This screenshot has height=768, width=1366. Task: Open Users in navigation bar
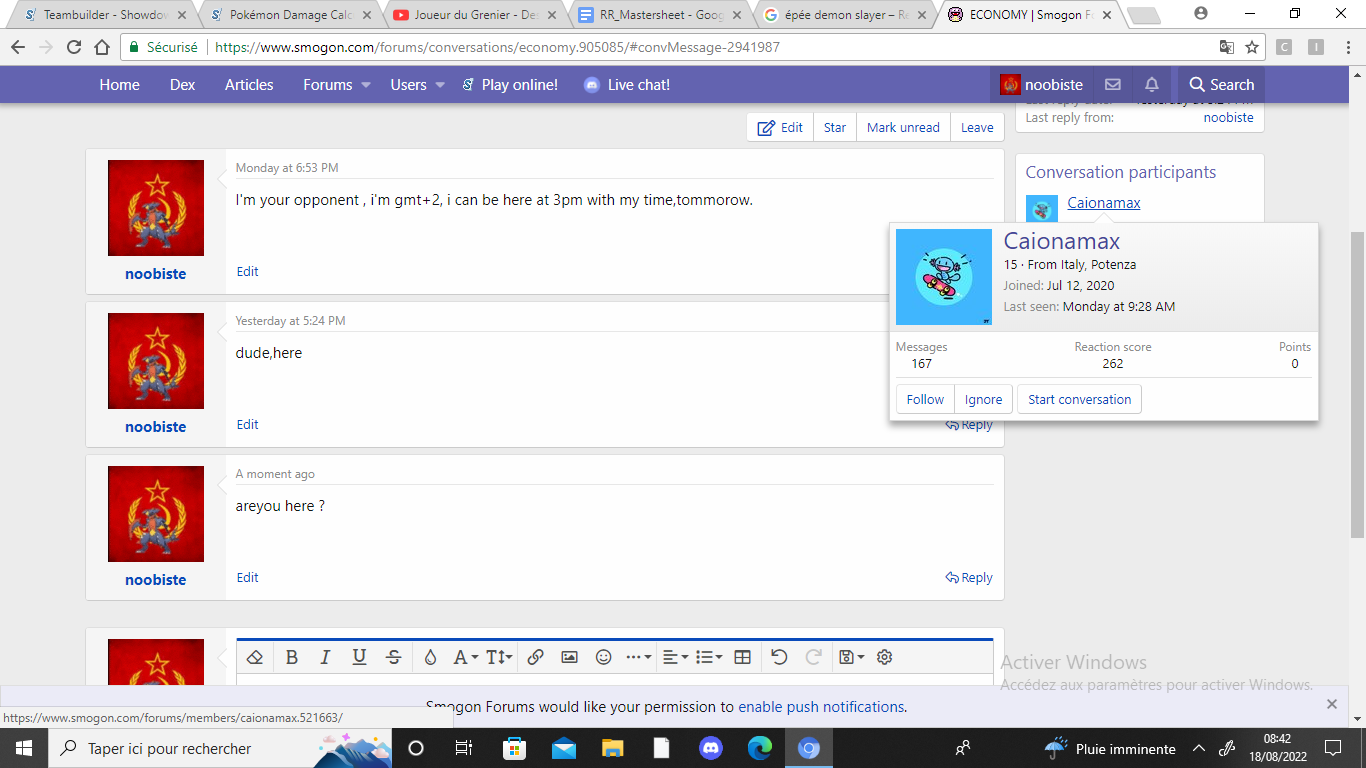408,85
